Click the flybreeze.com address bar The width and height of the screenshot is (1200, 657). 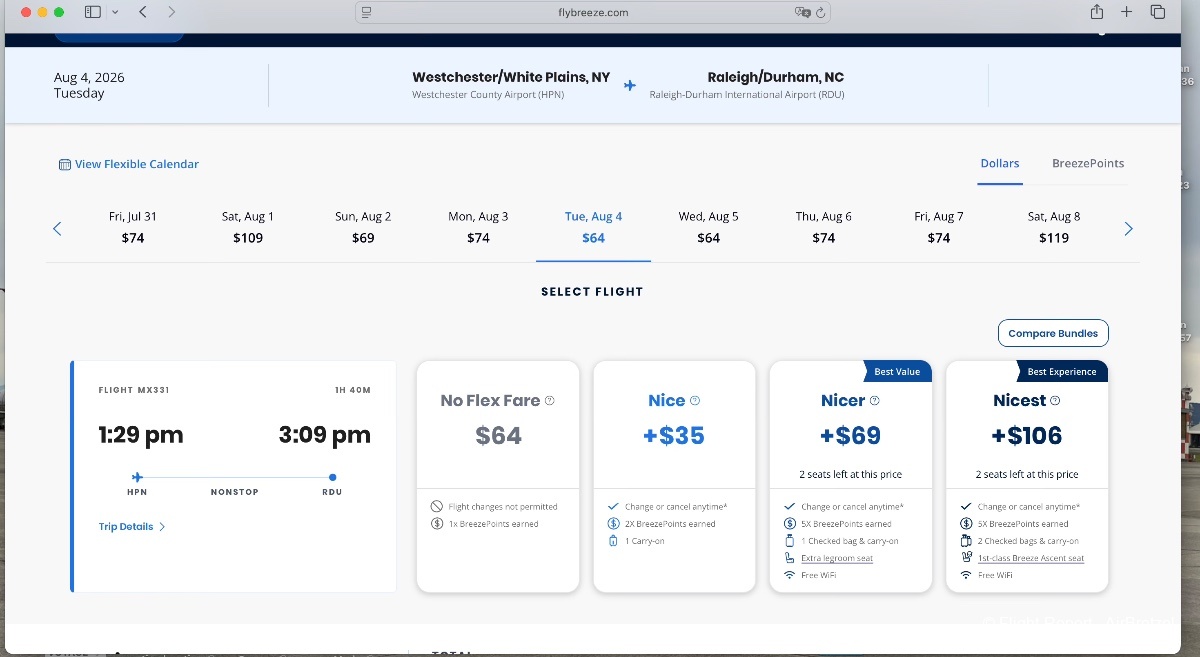click(x=592, y=13)
